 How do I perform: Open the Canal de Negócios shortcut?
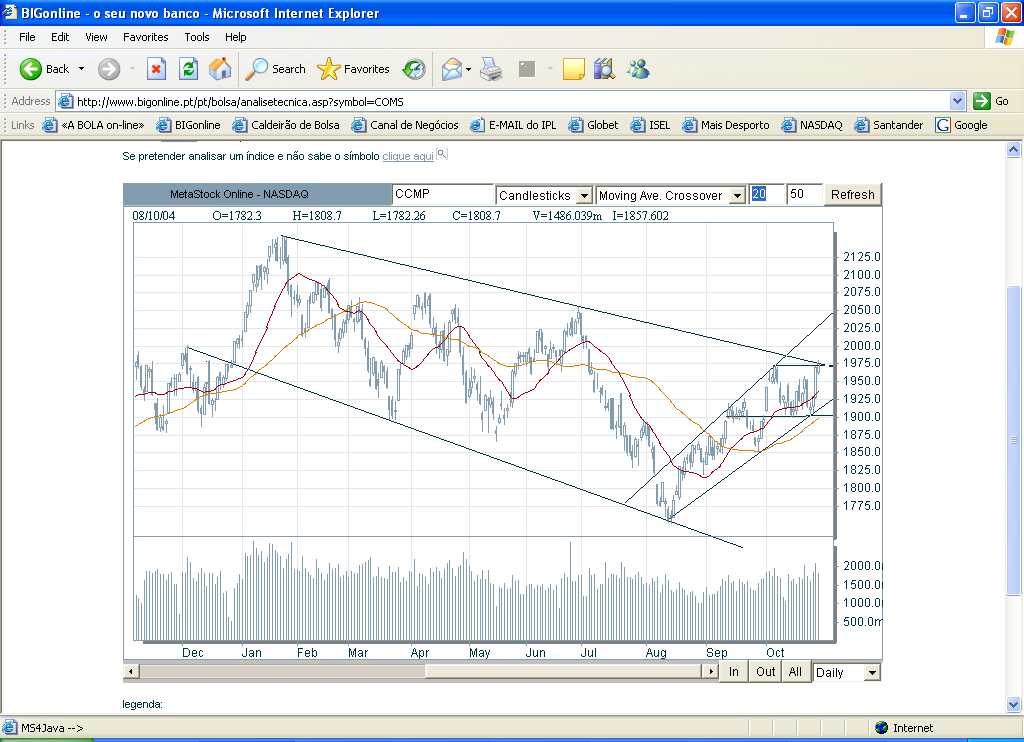pyautogui.click(x=405, y=125)
